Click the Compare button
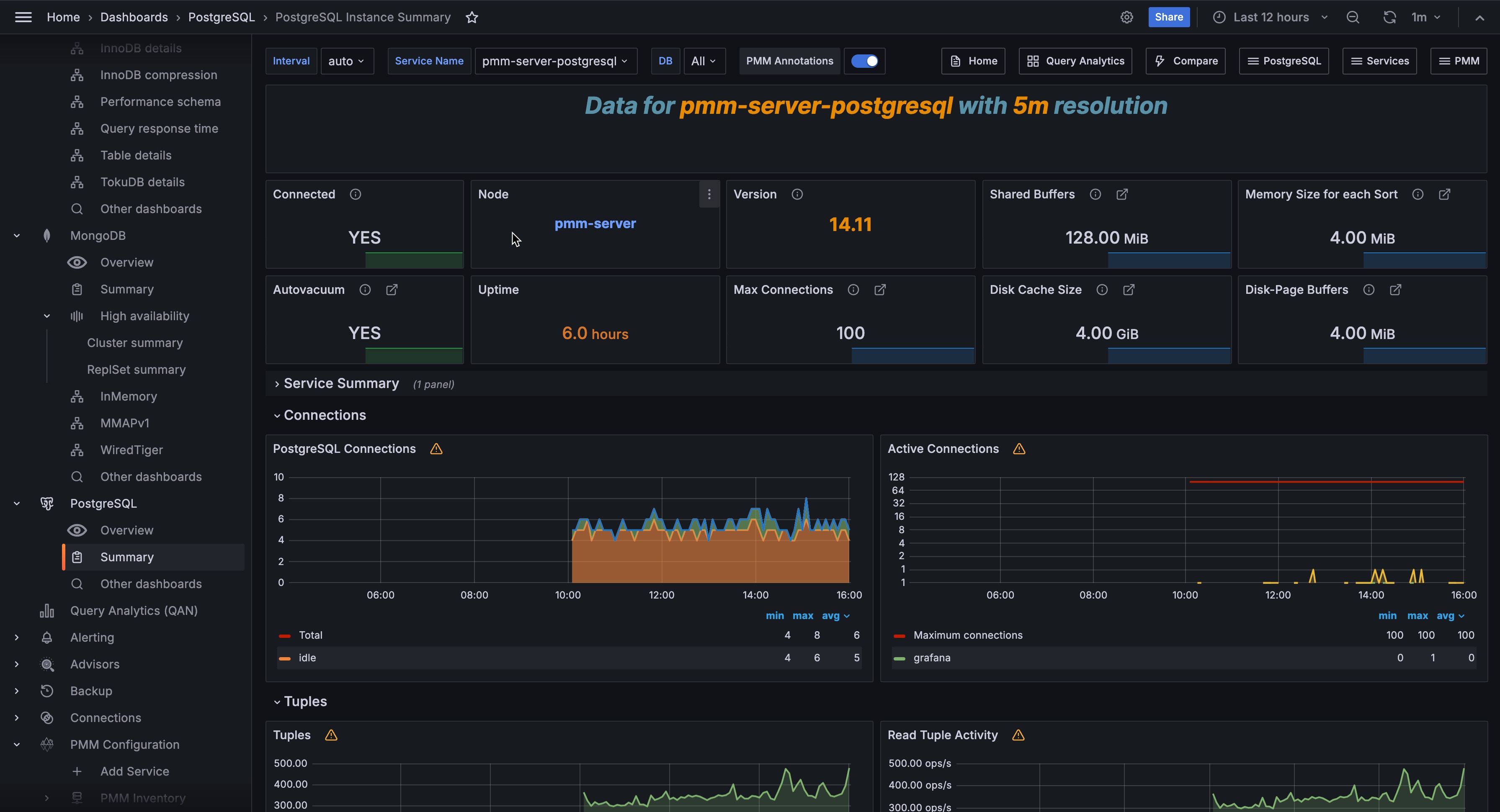1500x812 pixels. click(1186, 61)
